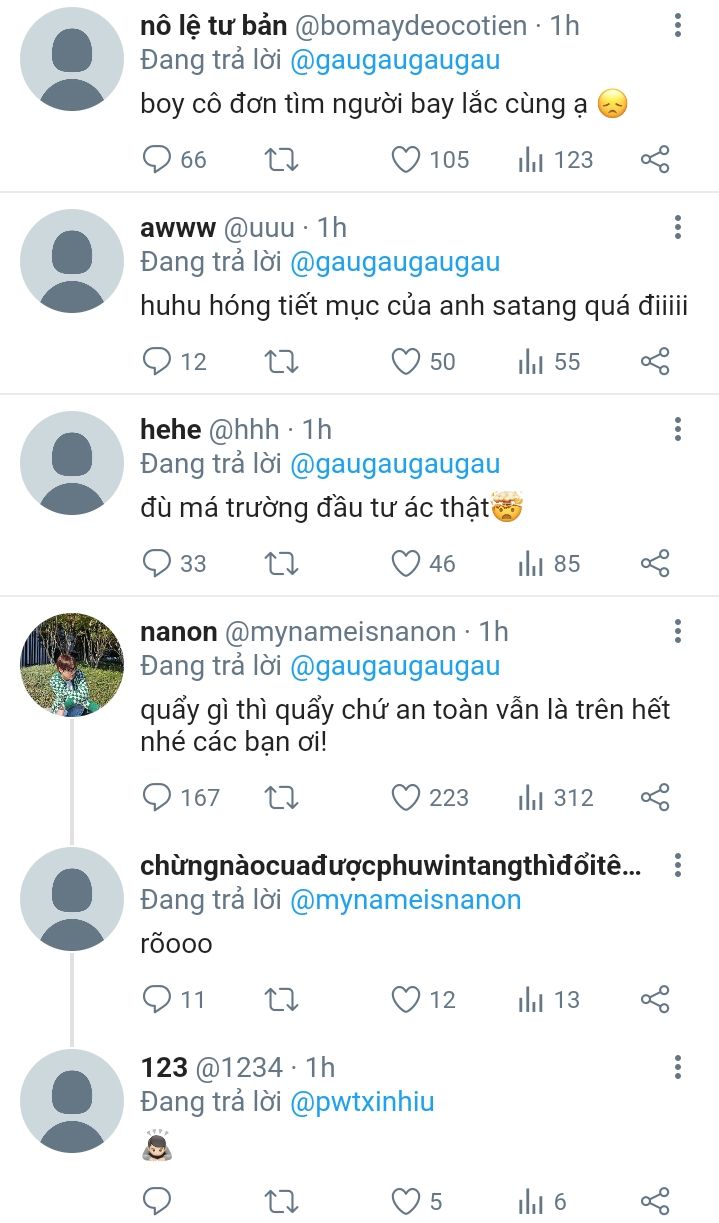Open the nô lệ tư bản profile name

point(214,26)
